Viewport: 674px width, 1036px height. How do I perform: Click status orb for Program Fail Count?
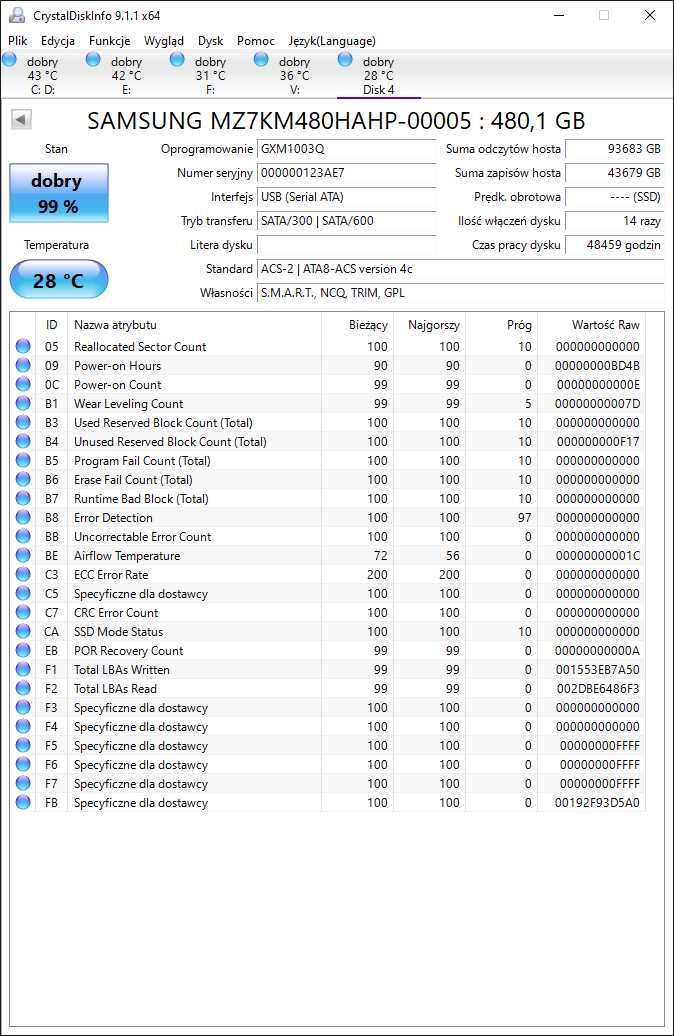click(x=23, y=461)
